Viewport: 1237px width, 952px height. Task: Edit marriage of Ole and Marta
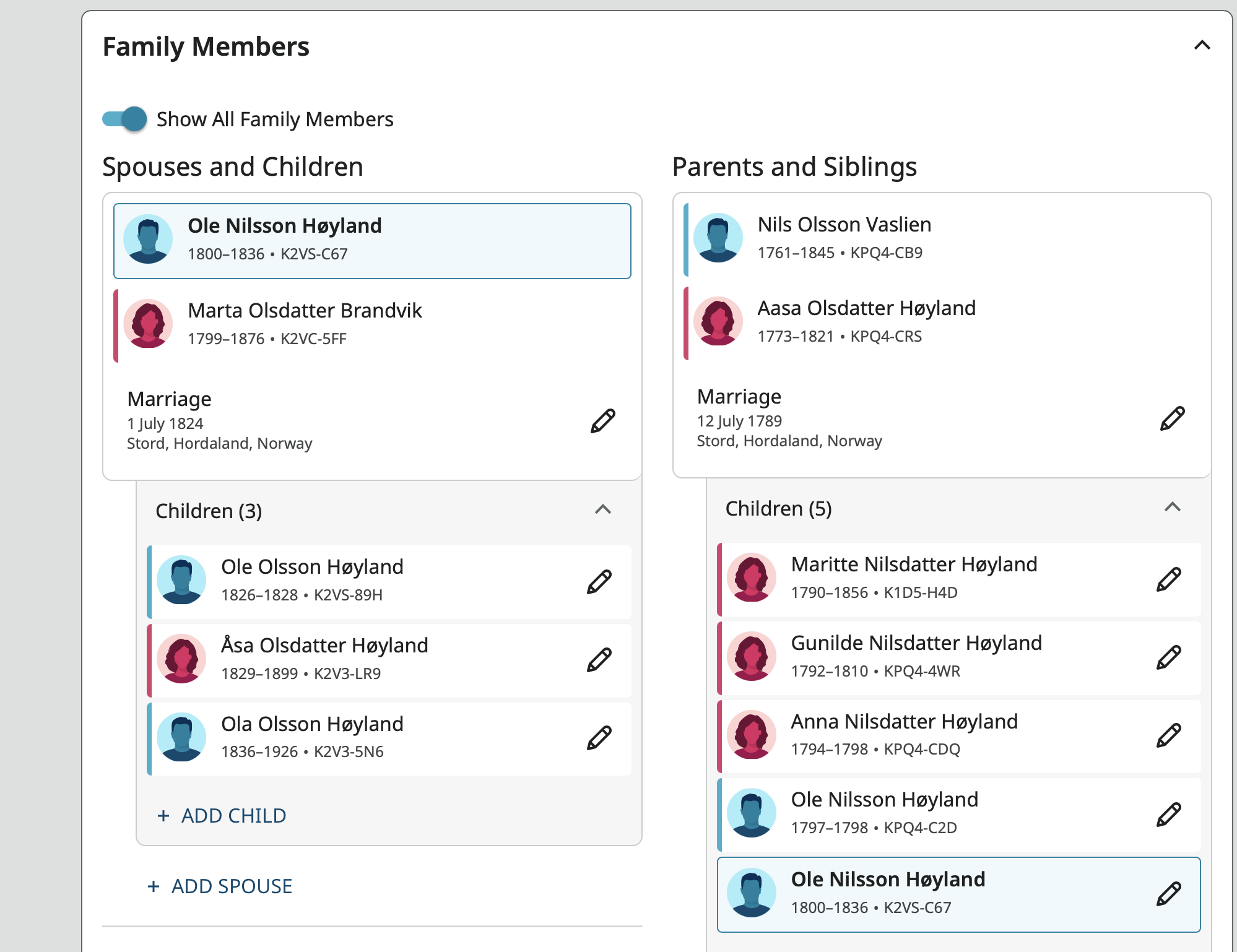(x=602, y=421)
